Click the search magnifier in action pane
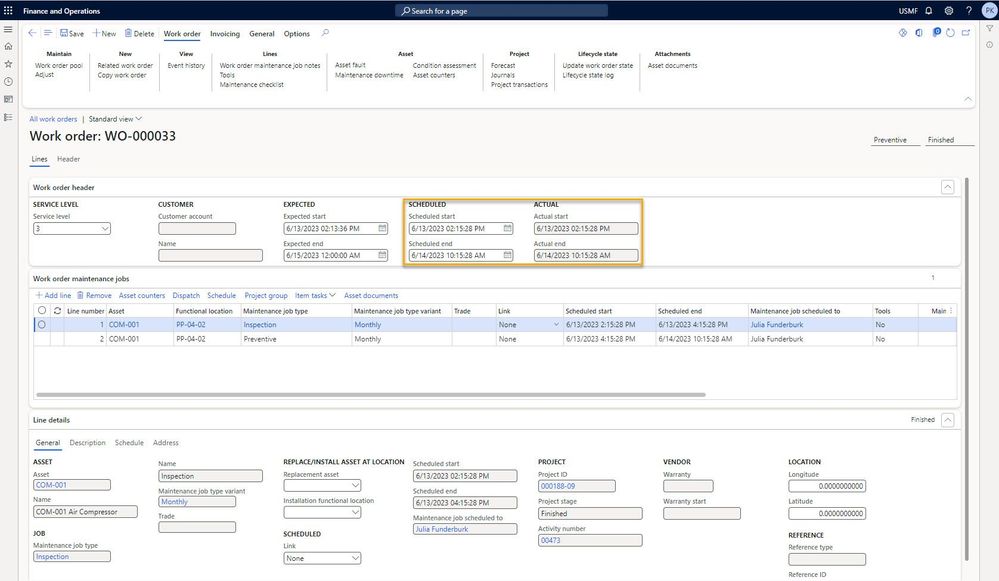The image size is (999, 581). point(325,33)
